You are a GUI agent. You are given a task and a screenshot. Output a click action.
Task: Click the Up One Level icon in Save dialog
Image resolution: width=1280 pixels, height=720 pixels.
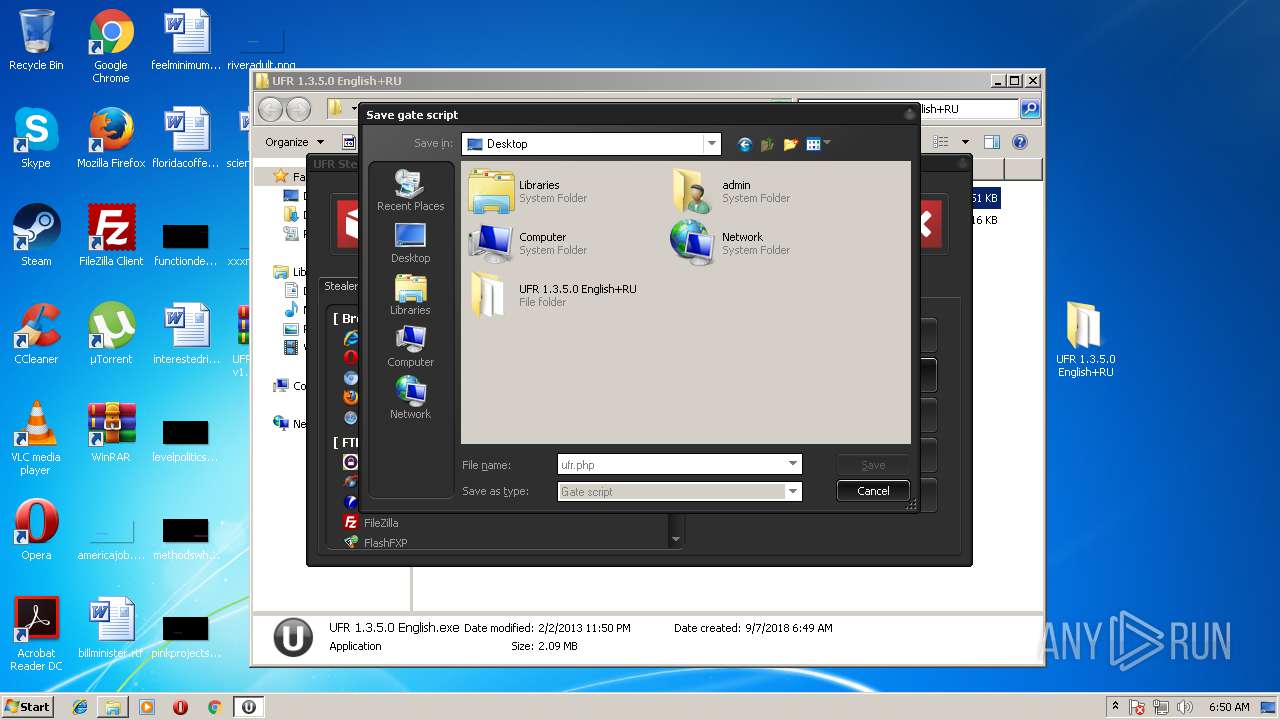click(x=767, y=144)
